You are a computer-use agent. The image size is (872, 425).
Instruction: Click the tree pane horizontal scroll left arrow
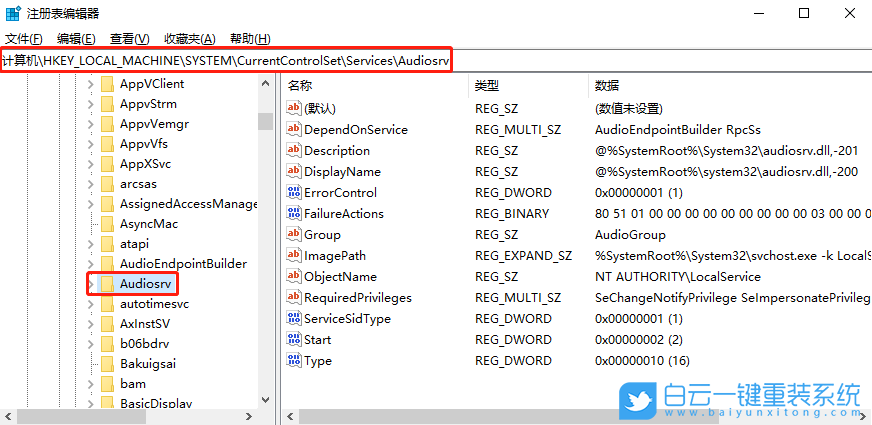point(8,416)
